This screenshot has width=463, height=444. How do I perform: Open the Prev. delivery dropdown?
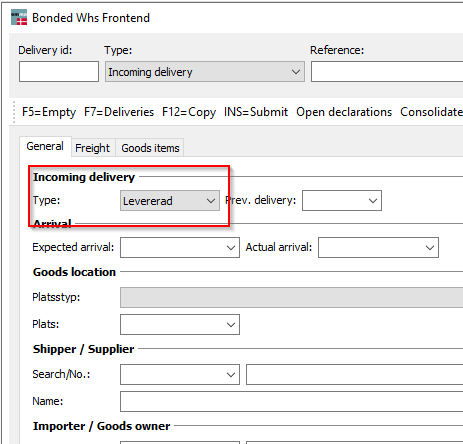pos(342,201)
